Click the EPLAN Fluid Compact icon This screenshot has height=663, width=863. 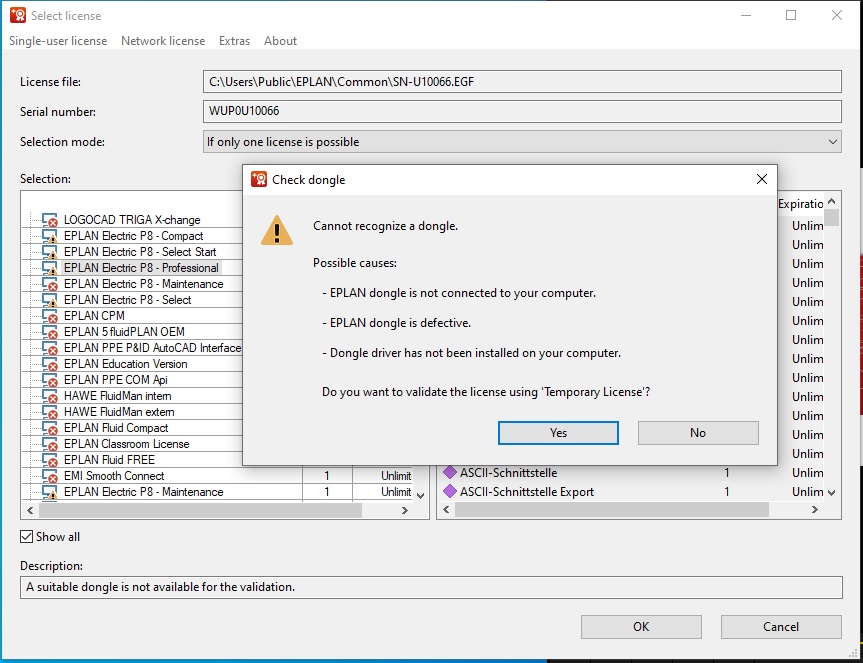(50, 428)
